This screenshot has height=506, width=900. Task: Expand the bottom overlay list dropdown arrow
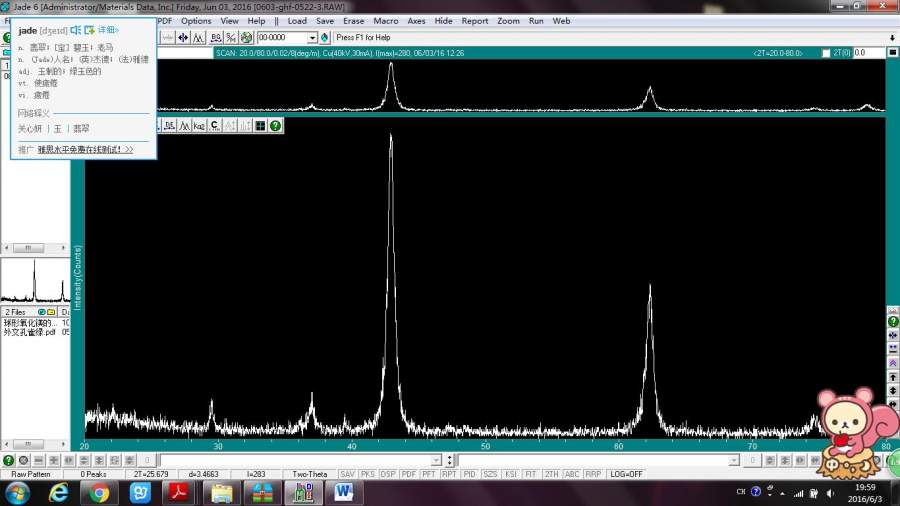click(435, 460)
